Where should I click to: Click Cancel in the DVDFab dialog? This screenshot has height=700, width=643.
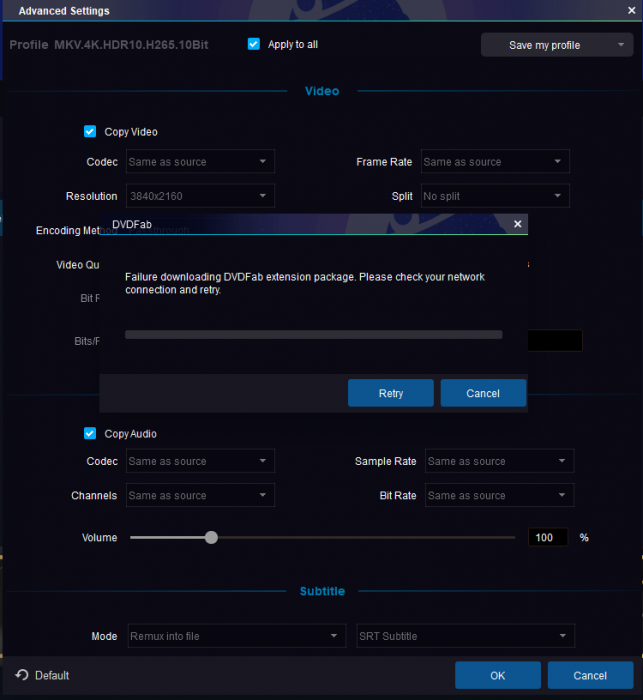(x=483, y=393)
